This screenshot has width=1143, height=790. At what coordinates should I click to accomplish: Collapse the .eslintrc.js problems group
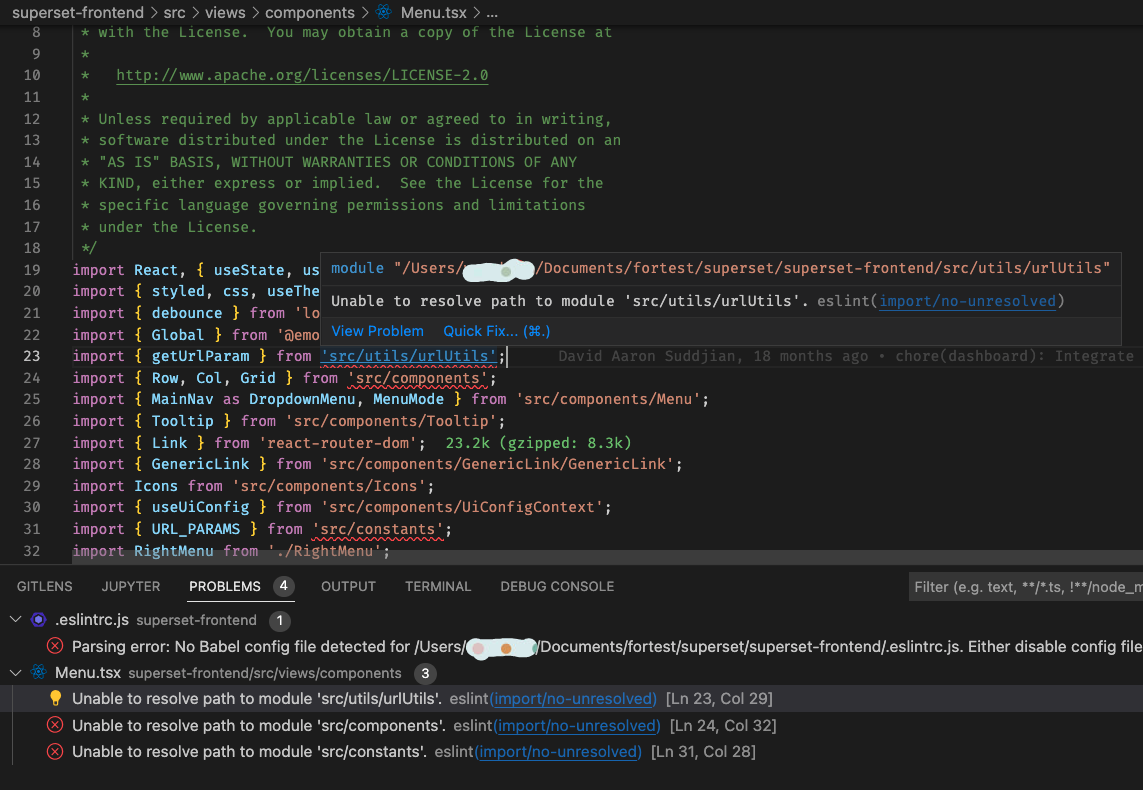click(15, 619)
